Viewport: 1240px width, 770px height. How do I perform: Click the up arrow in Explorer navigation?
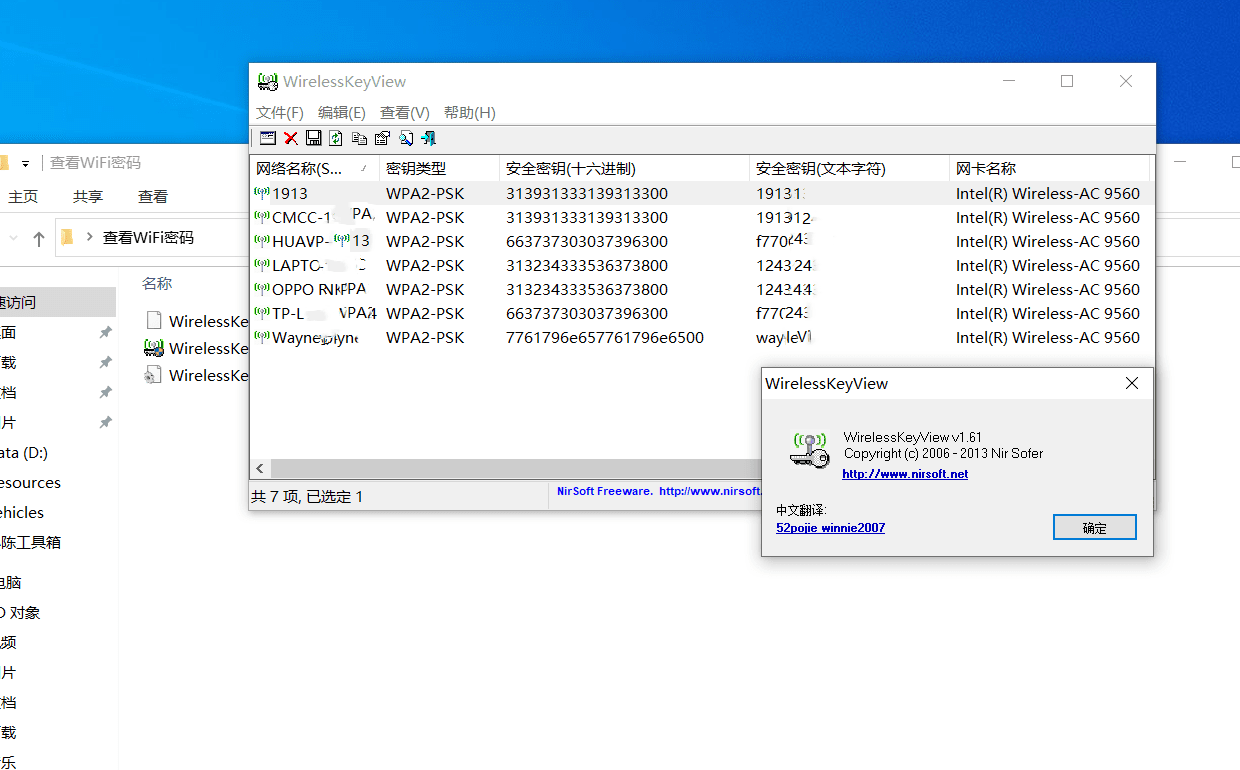pos(39,238)
